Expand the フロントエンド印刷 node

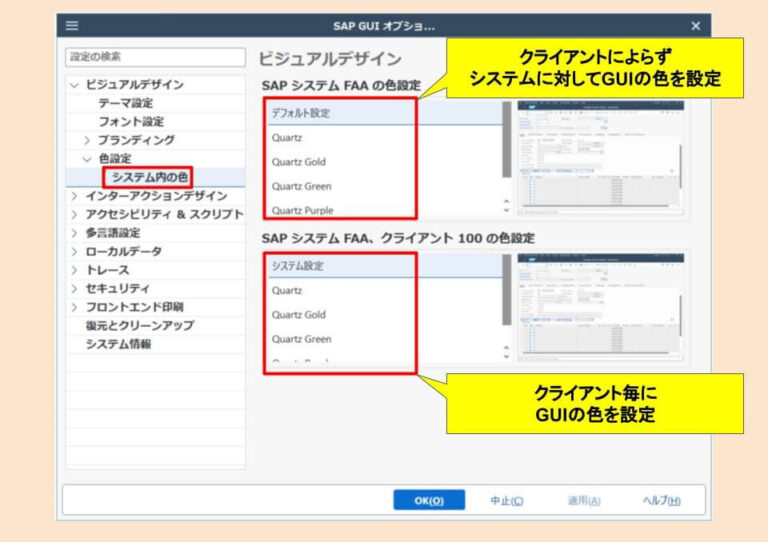[x=74, y=307]
